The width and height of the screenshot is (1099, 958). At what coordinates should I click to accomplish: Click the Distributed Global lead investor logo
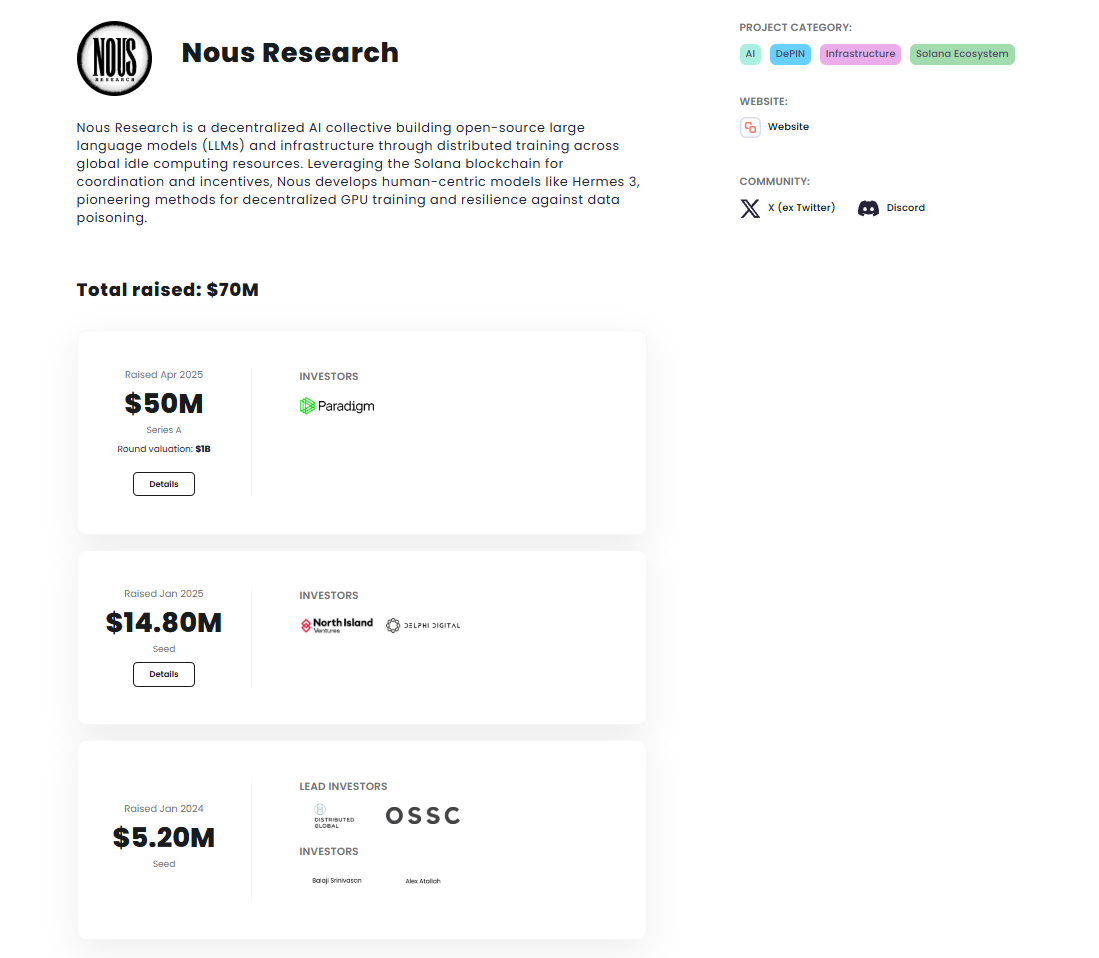coord(334,816)
